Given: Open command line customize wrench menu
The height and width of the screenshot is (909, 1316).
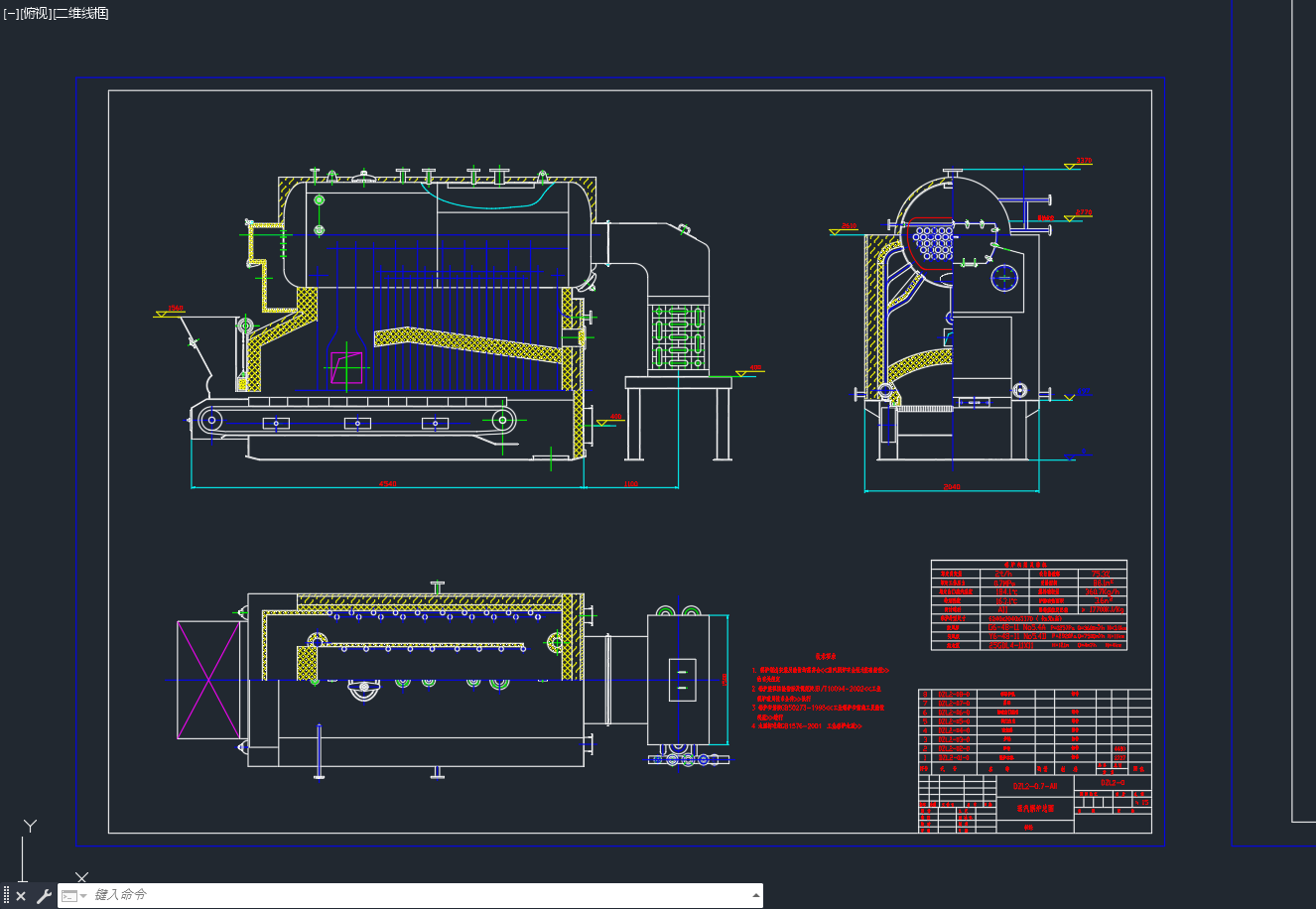Looking at the screenshot, I should (44, 896).
